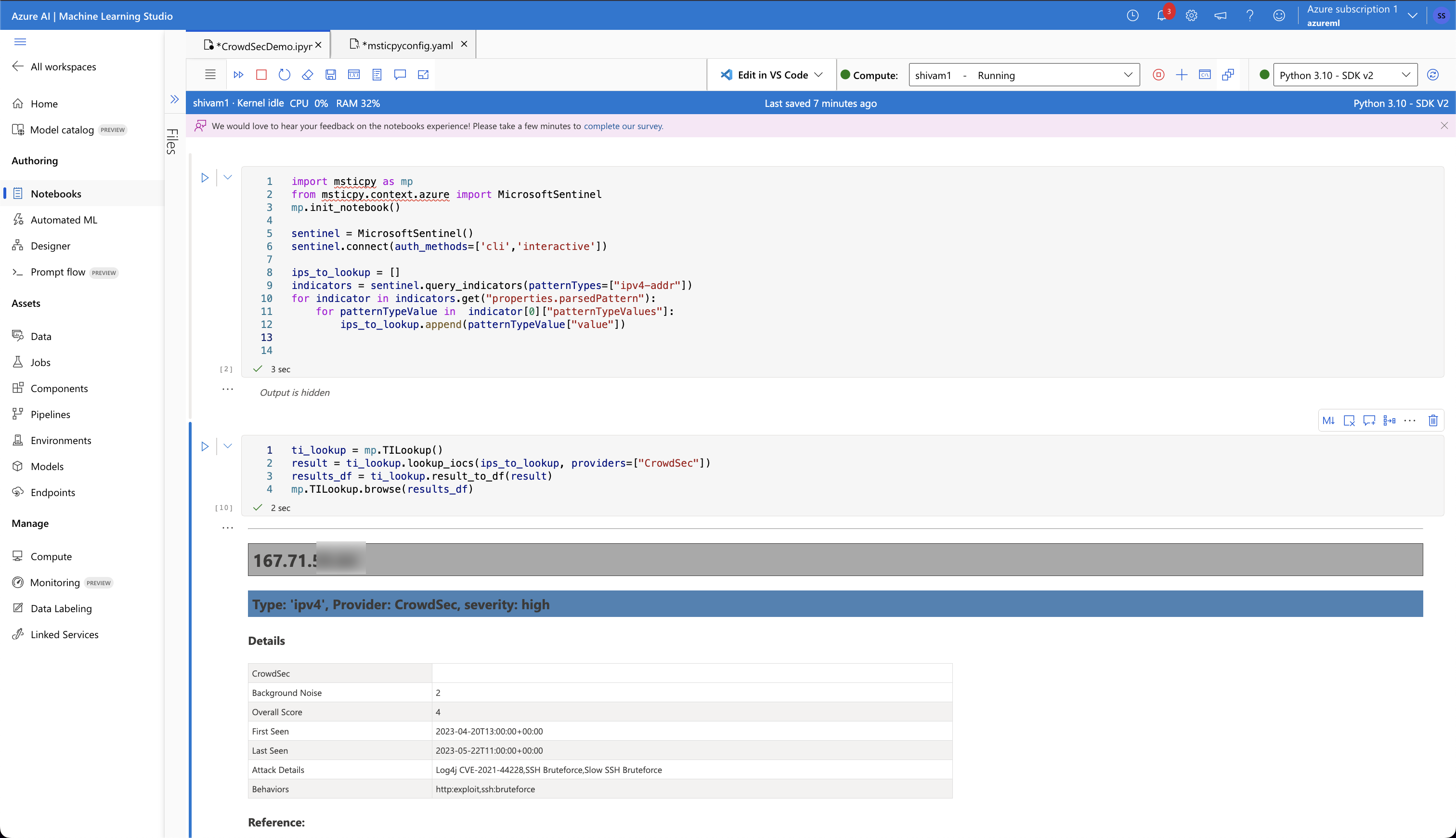Image resolution: width=1456 pixels, height=838 pixels.
Task: Click the Add Cell below plus icon
Action: pyautogui.click(x=1182, y=75)
